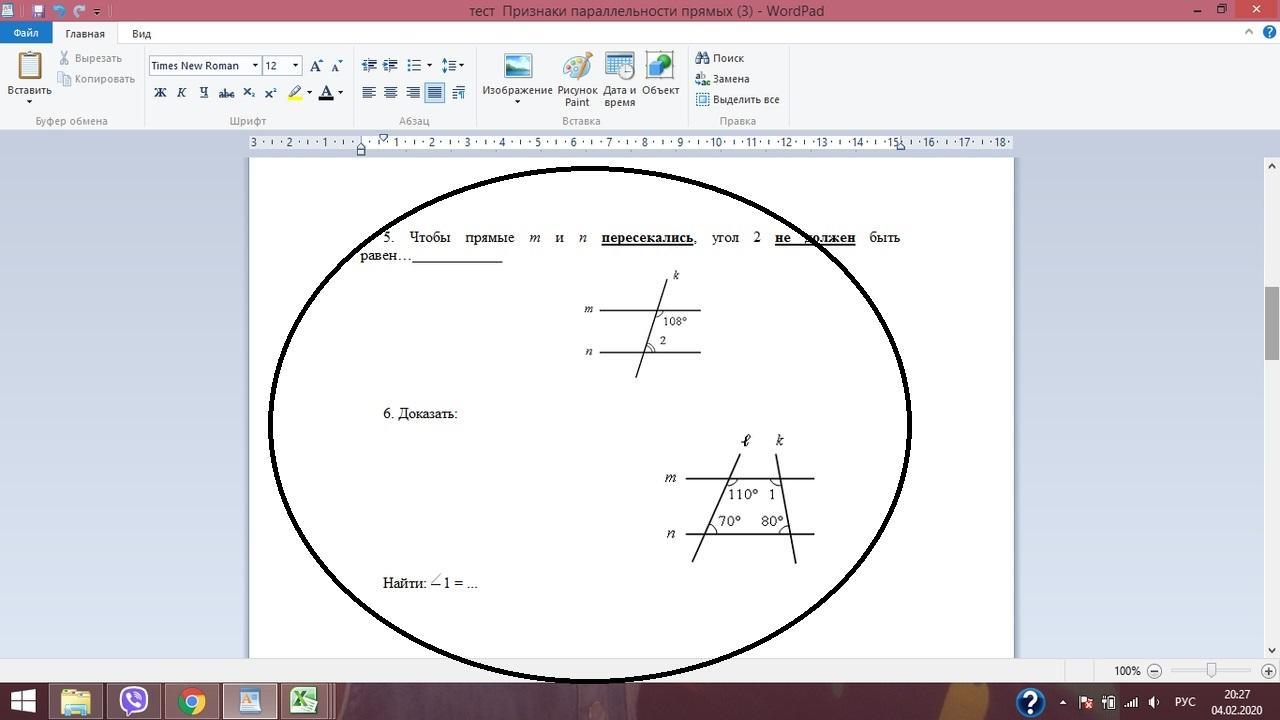Click the shrink font icon
The image size is (1280, 720).
click(336, 66)
